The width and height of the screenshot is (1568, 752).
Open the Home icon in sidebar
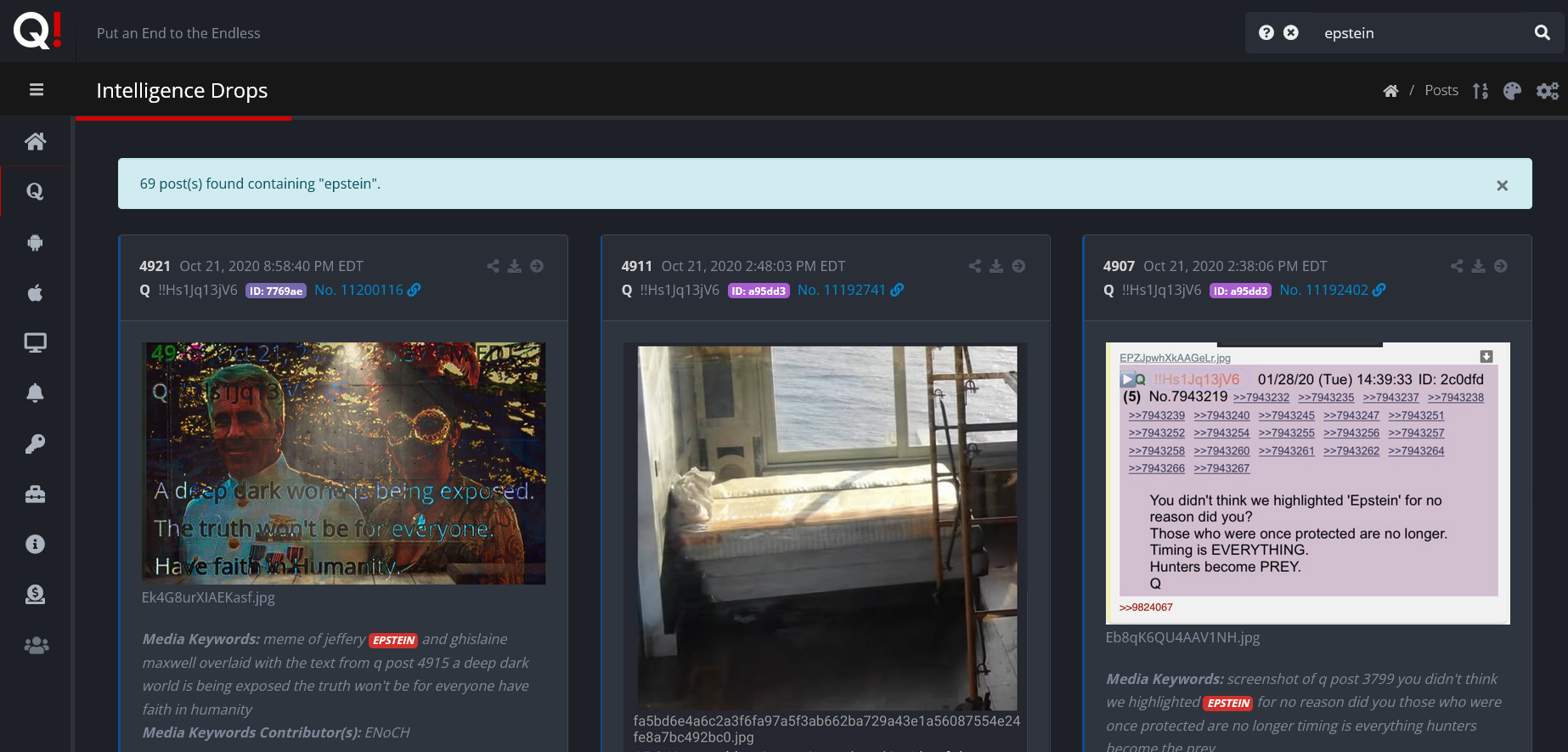[36, 141]
